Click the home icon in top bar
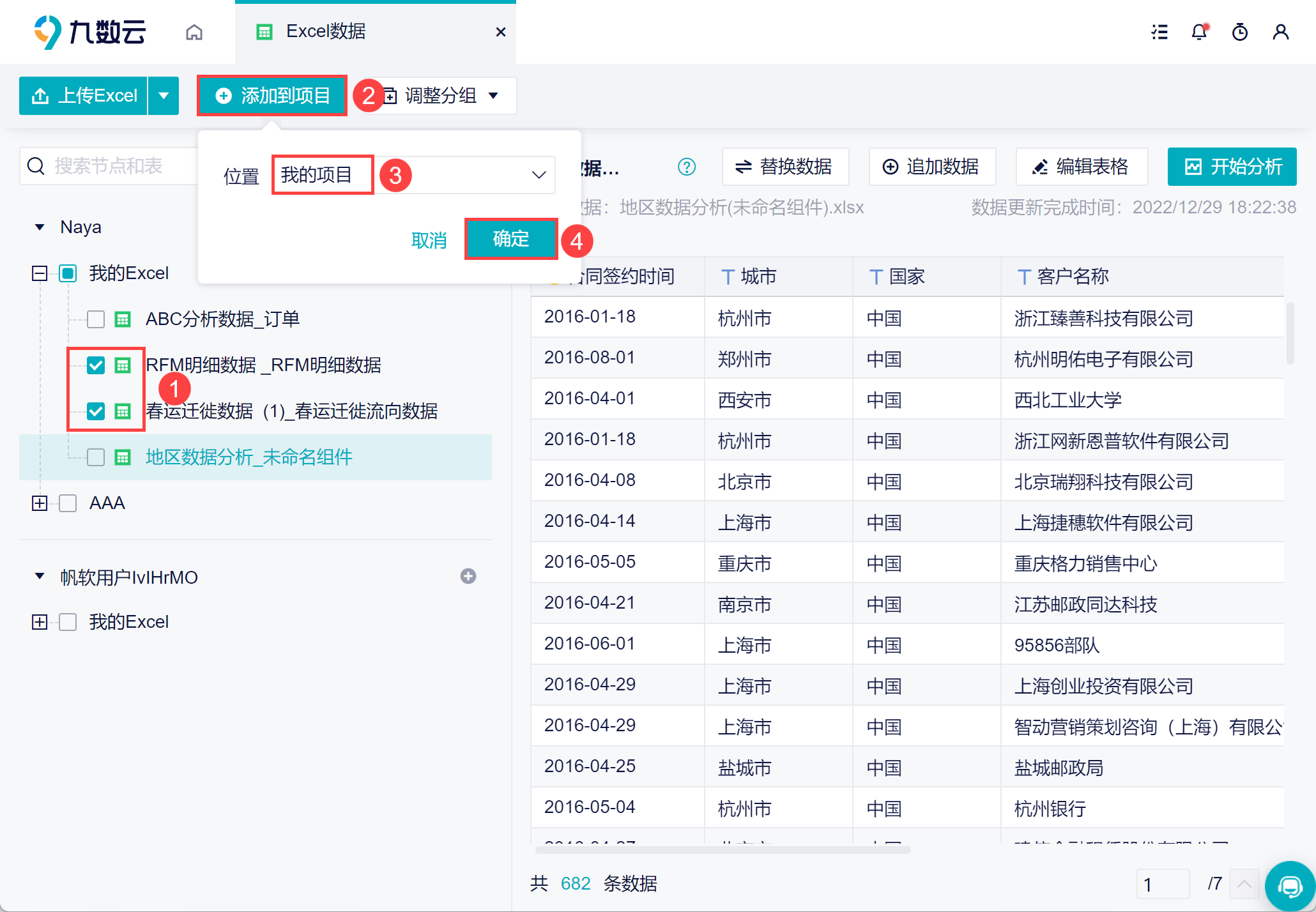Viewport: 1316px width, 912px height. (x=194, y=32)
